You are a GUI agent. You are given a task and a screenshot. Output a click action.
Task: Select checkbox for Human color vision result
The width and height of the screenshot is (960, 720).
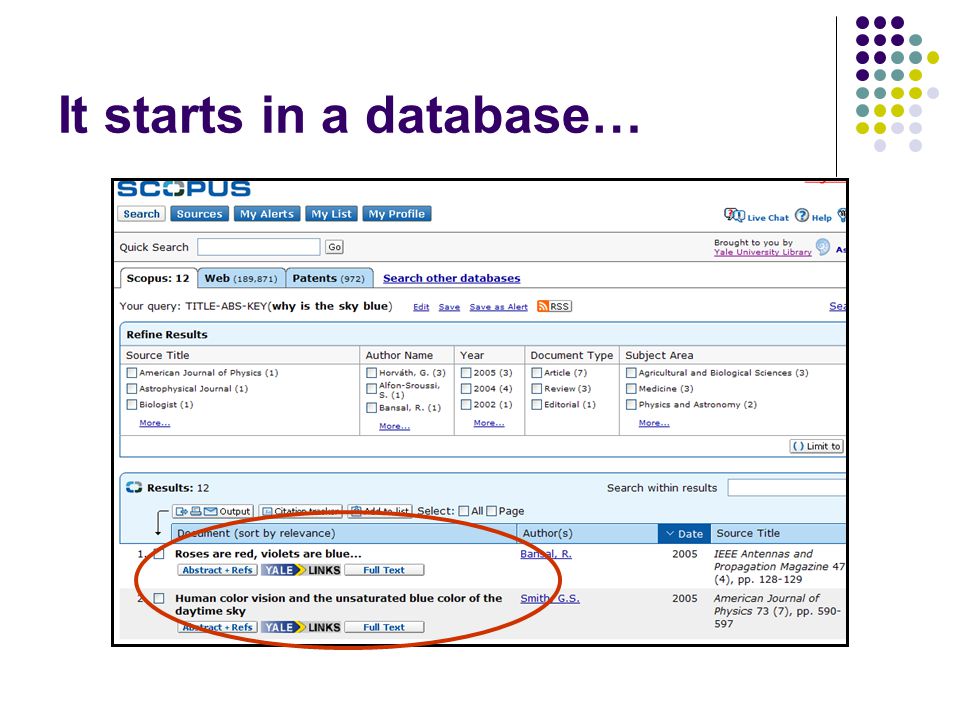[159, 598]
